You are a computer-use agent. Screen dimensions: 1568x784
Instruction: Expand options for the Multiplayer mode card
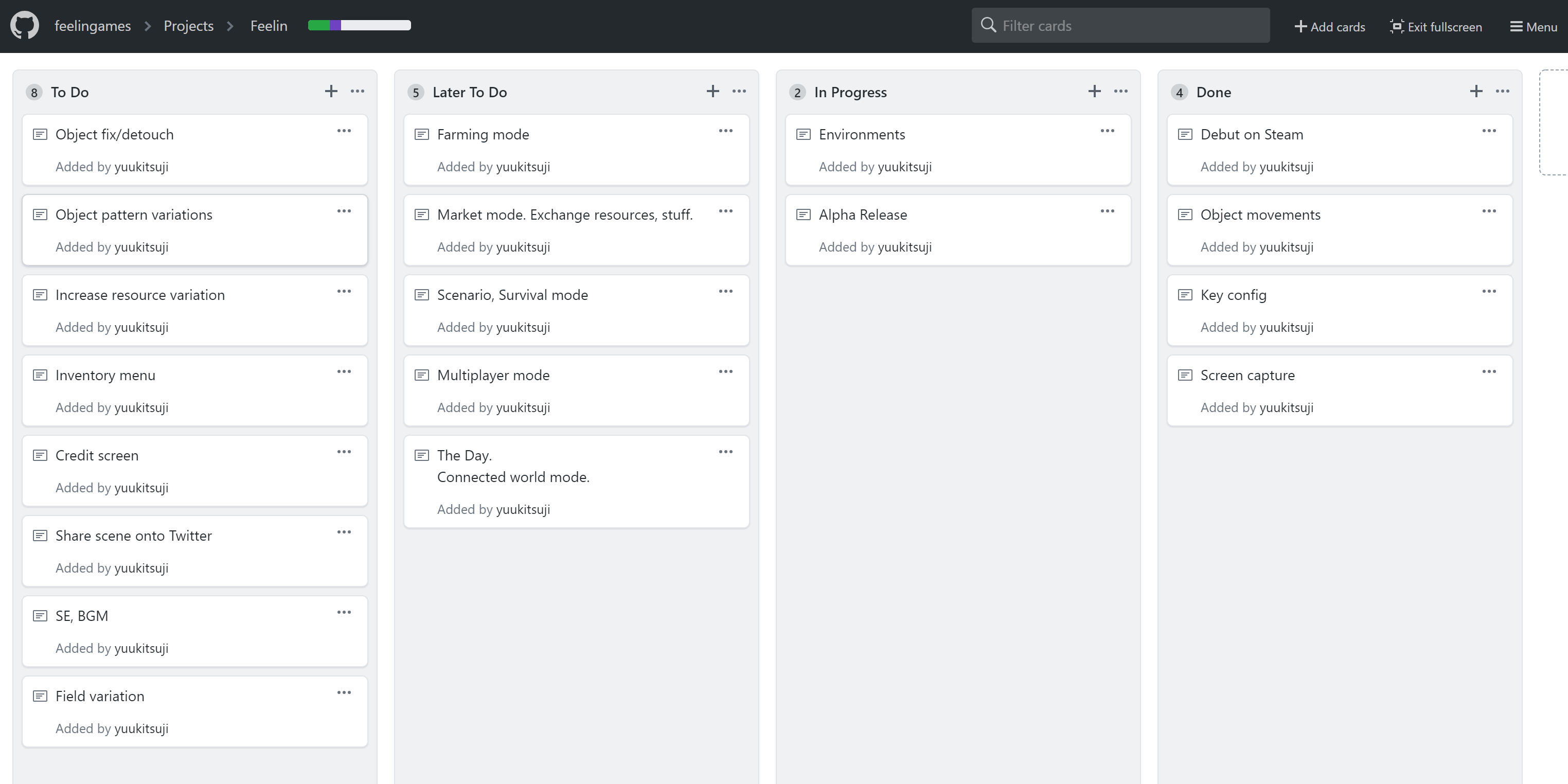[x=725, y=371]
